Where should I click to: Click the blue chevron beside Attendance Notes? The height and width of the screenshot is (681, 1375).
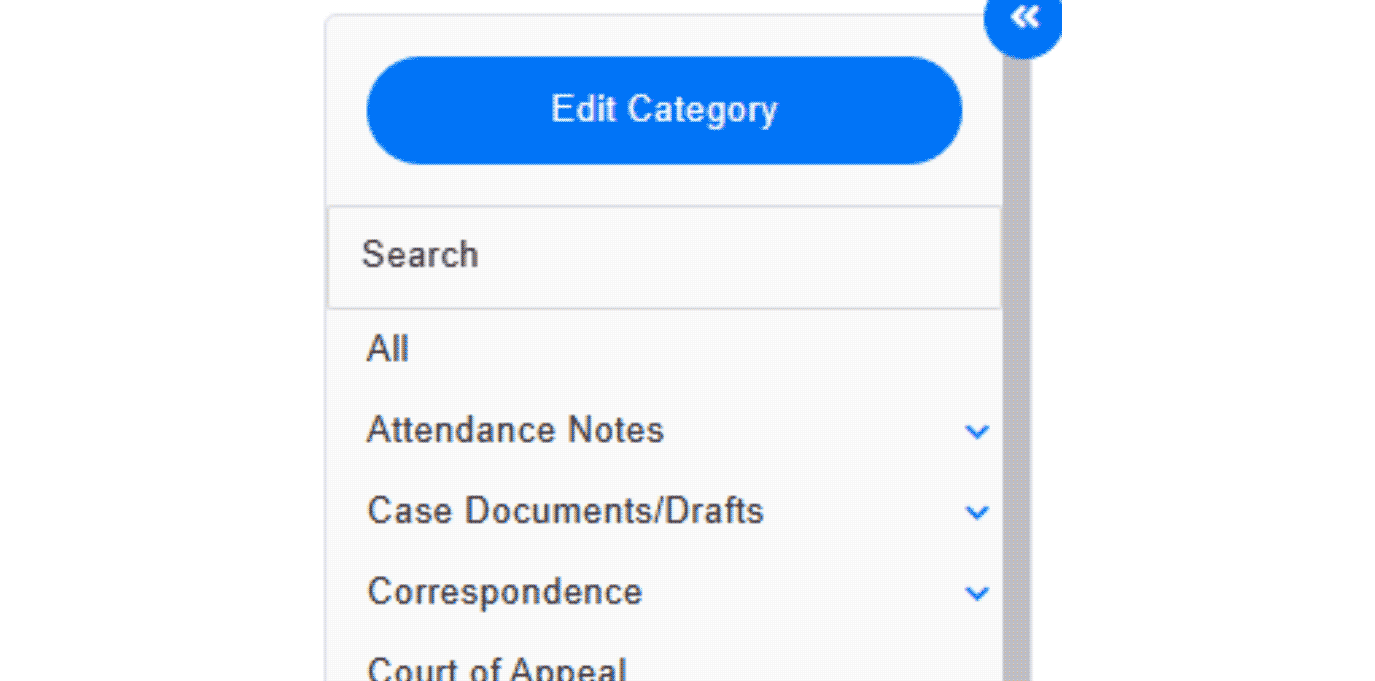click(x=976, y=432)
